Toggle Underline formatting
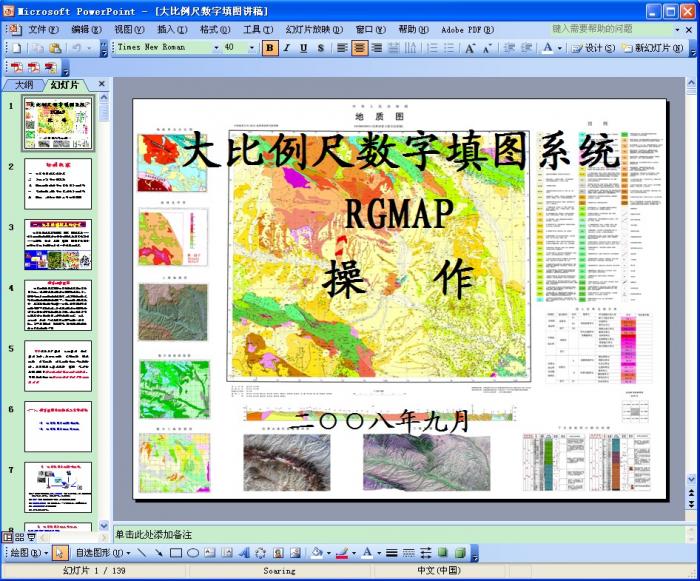This screenshot has width=700, height=581. [303, 47]
